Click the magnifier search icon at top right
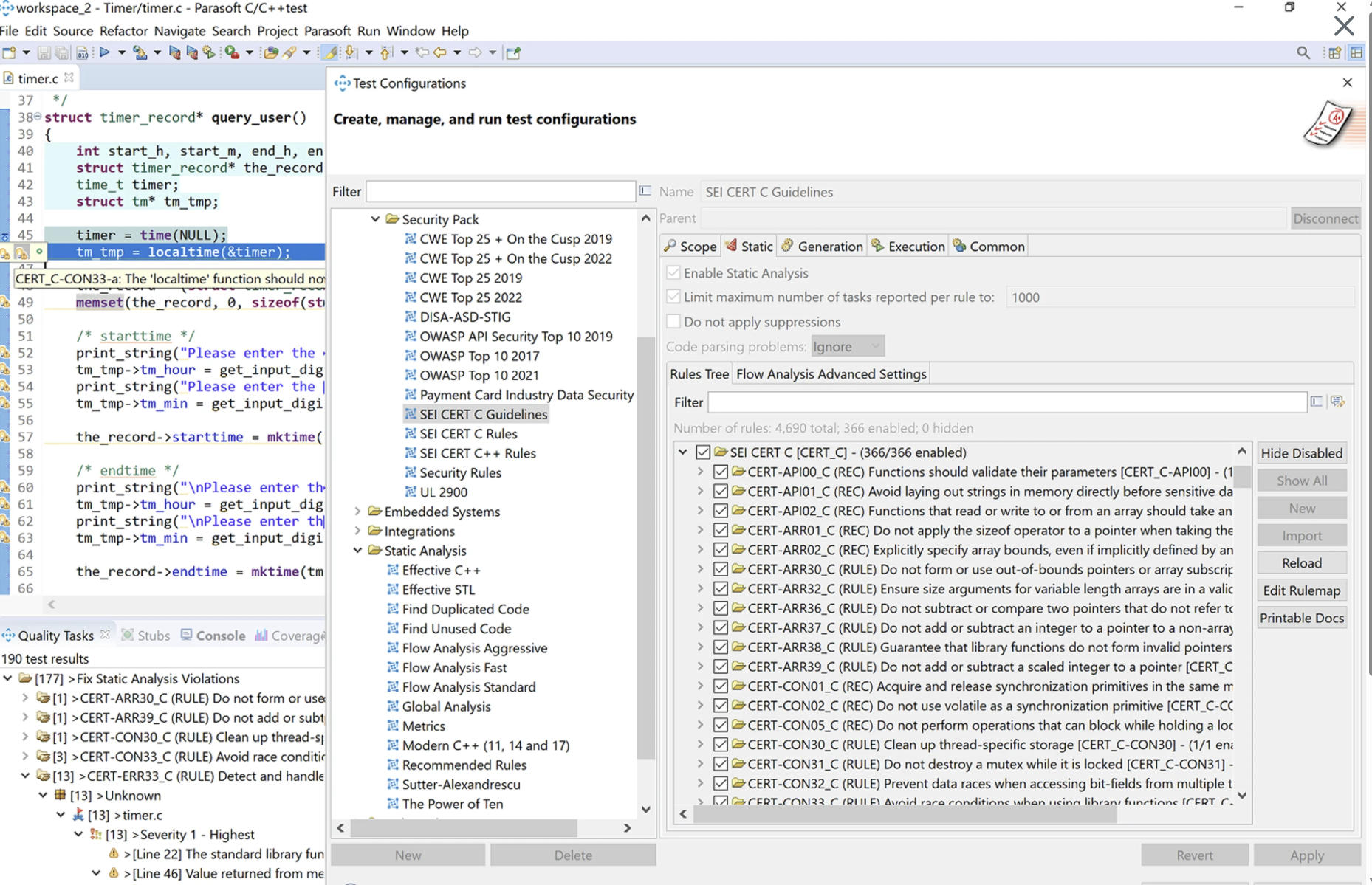 (1303, 52)
